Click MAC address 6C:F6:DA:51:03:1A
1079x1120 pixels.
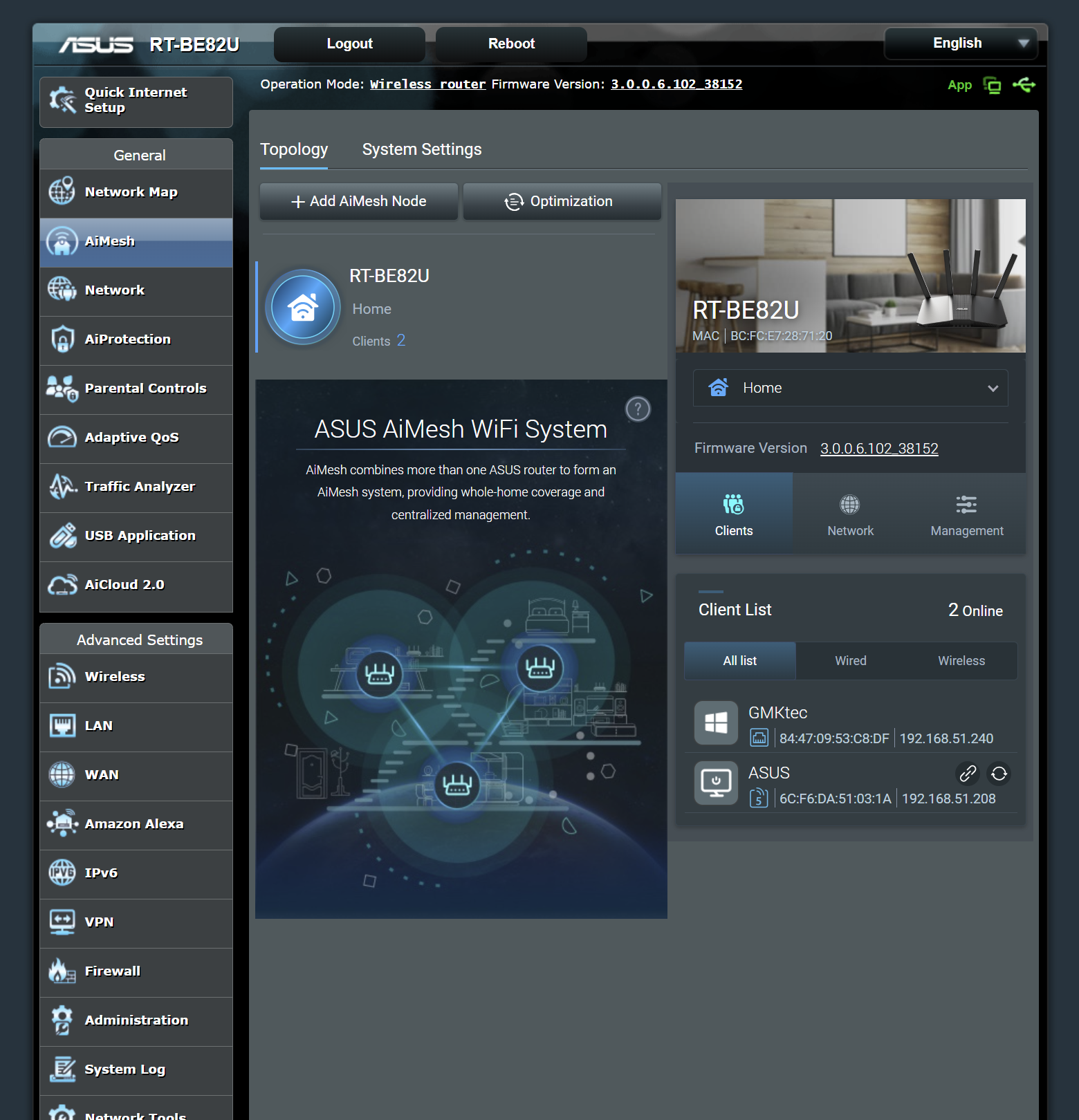point(836,799)
